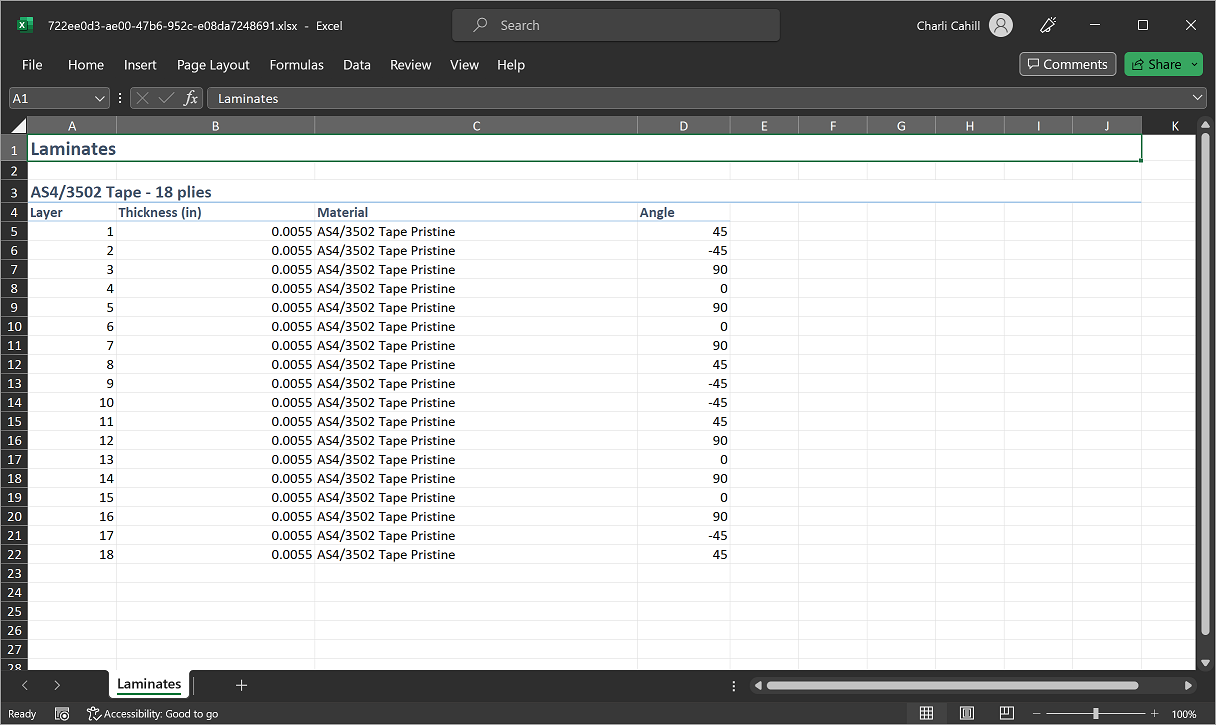Click the Charli Cahill account avatar
This screenshot has height=725, width=1216.
[1001, 26]
